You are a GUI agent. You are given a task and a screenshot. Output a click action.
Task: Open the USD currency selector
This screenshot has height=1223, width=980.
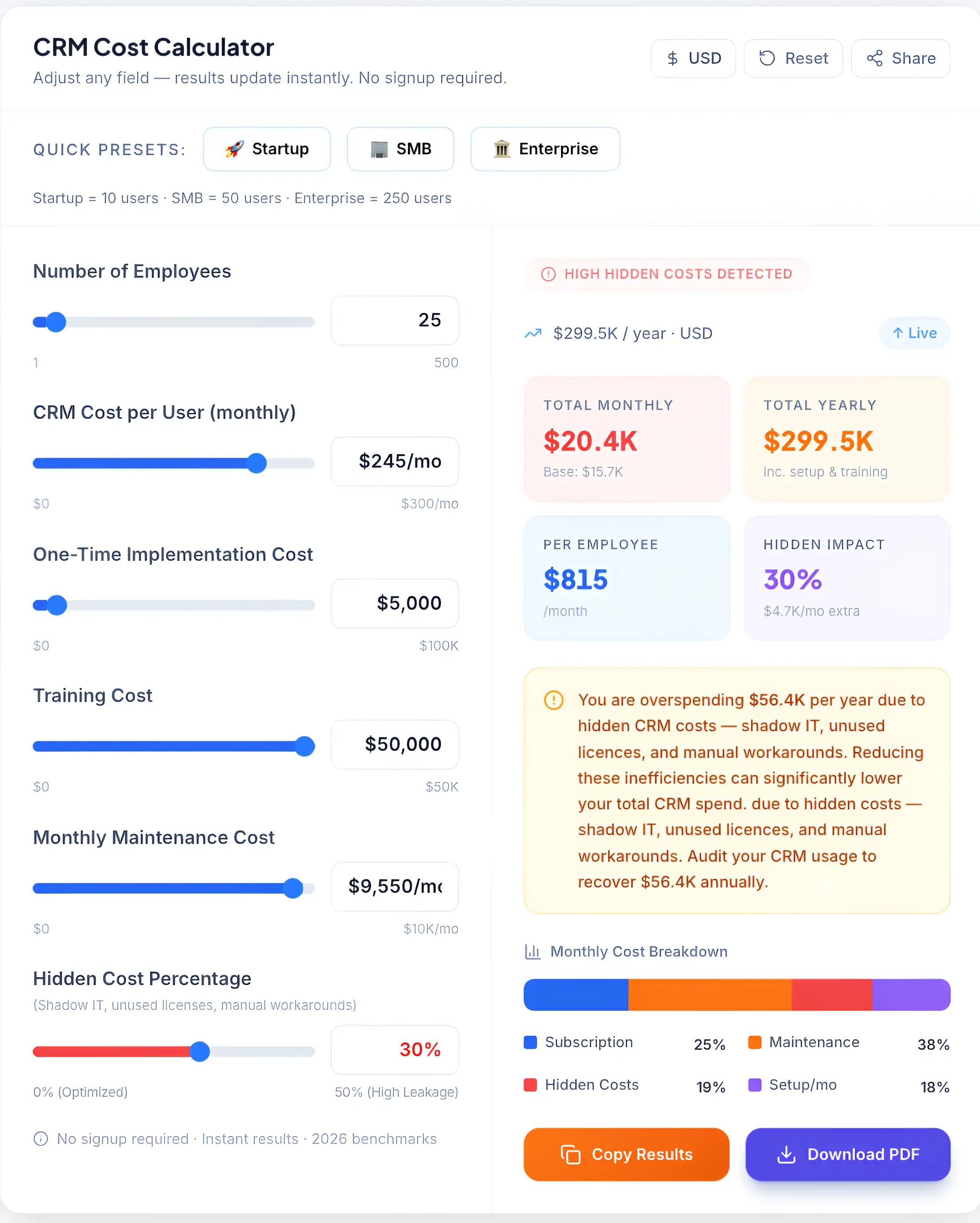[692, 59]
